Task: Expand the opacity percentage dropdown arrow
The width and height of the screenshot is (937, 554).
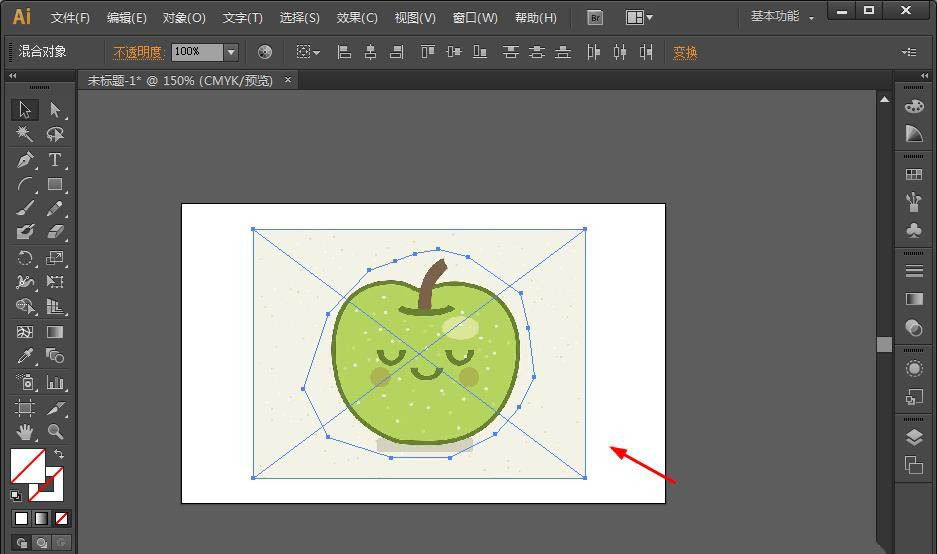Action: (x=231, y=52)
